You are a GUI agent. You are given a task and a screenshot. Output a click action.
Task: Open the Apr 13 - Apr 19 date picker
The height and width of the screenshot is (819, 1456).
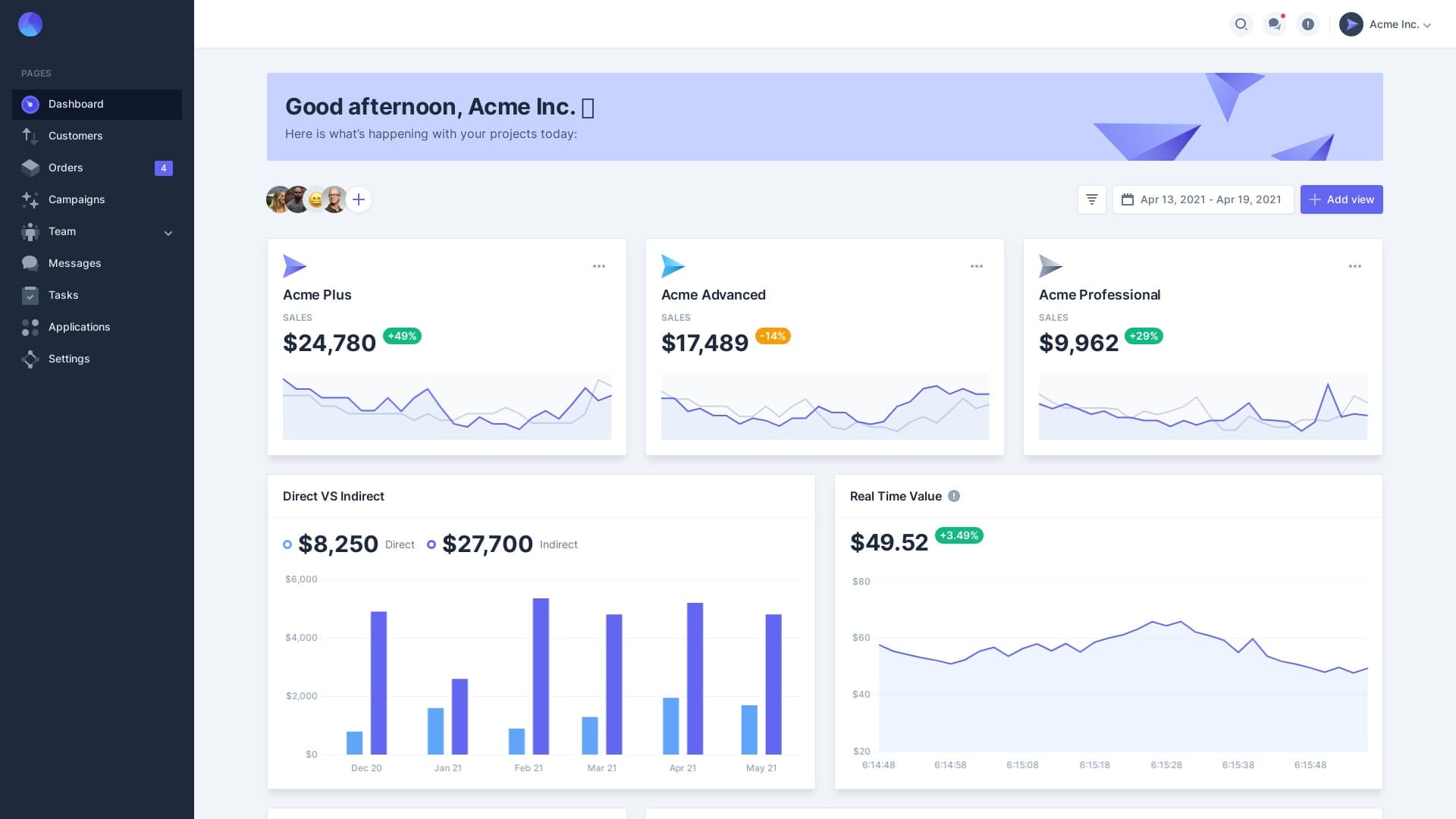coord(1203,199)
